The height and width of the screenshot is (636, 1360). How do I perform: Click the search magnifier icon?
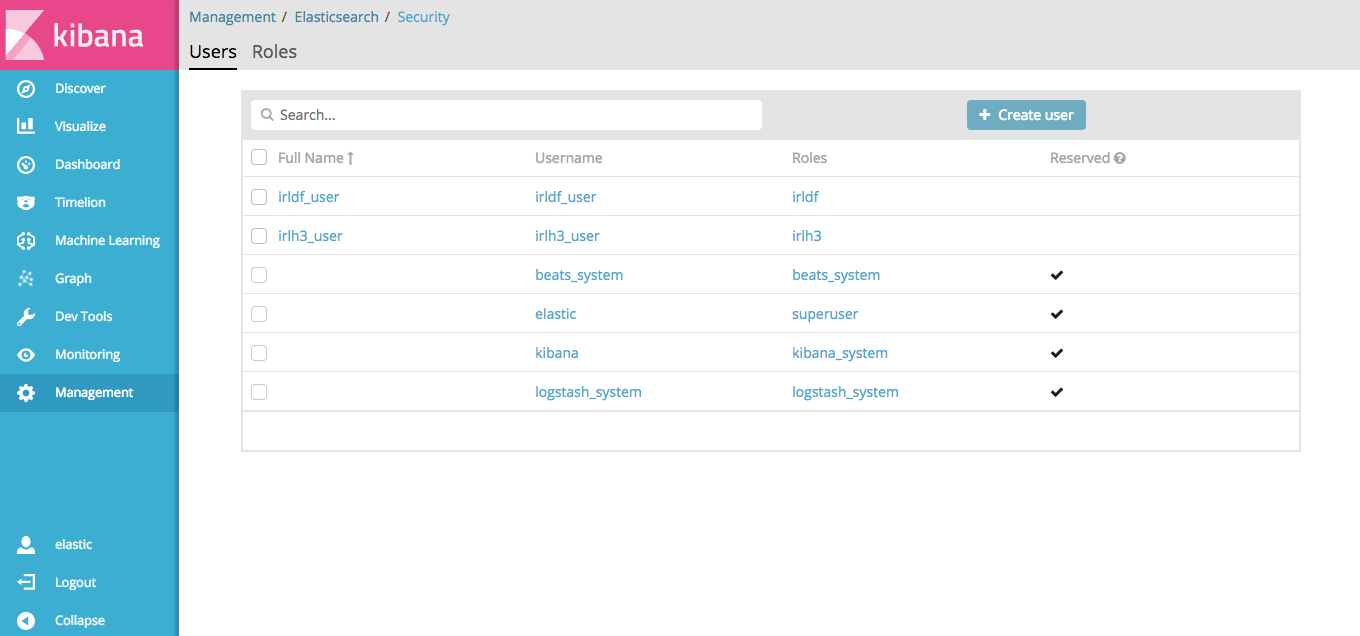click(x=267, y=115)
